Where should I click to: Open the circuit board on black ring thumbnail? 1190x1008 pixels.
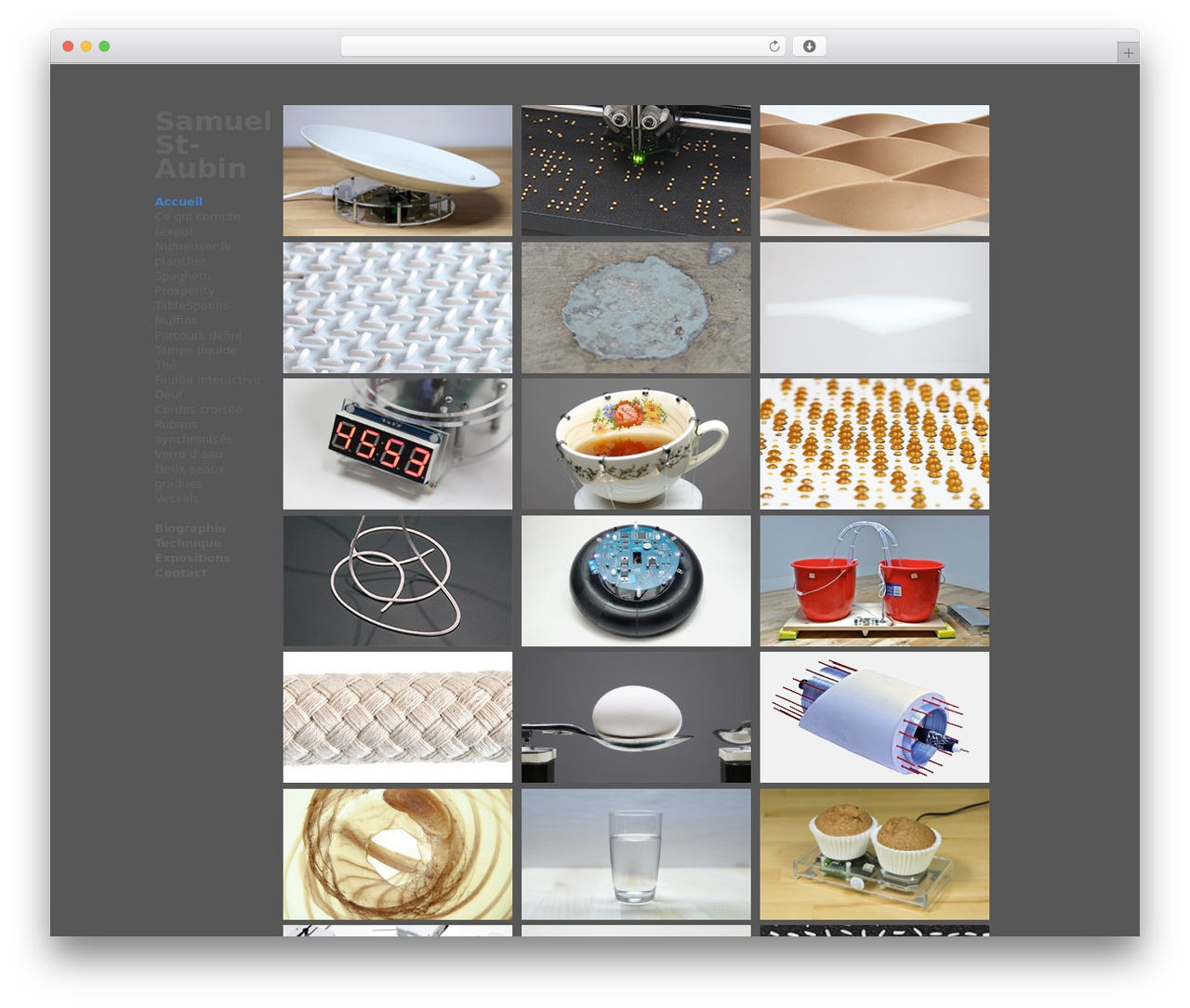636,581
